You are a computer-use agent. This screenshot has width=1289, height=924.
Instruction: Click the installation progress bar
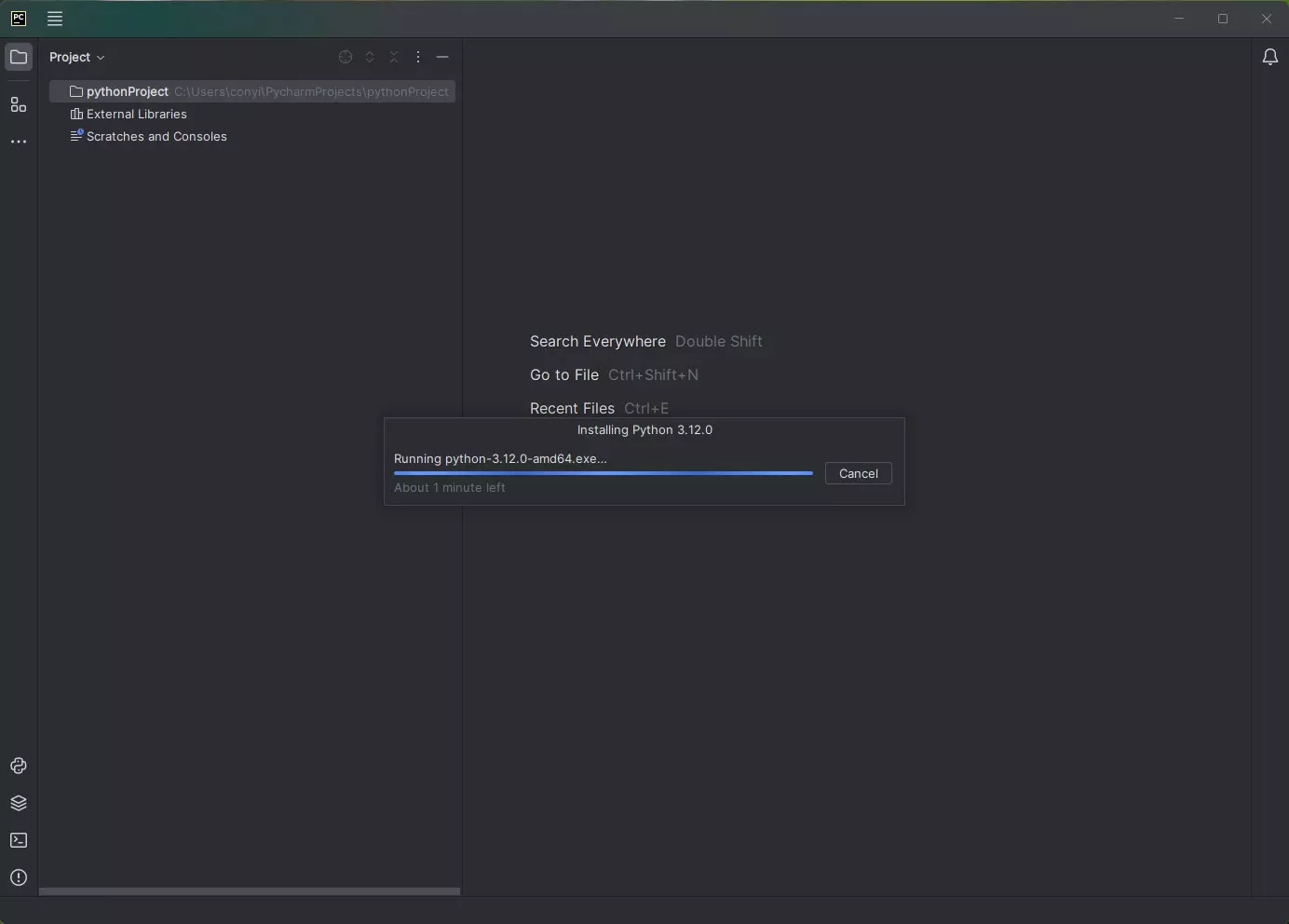604,473
